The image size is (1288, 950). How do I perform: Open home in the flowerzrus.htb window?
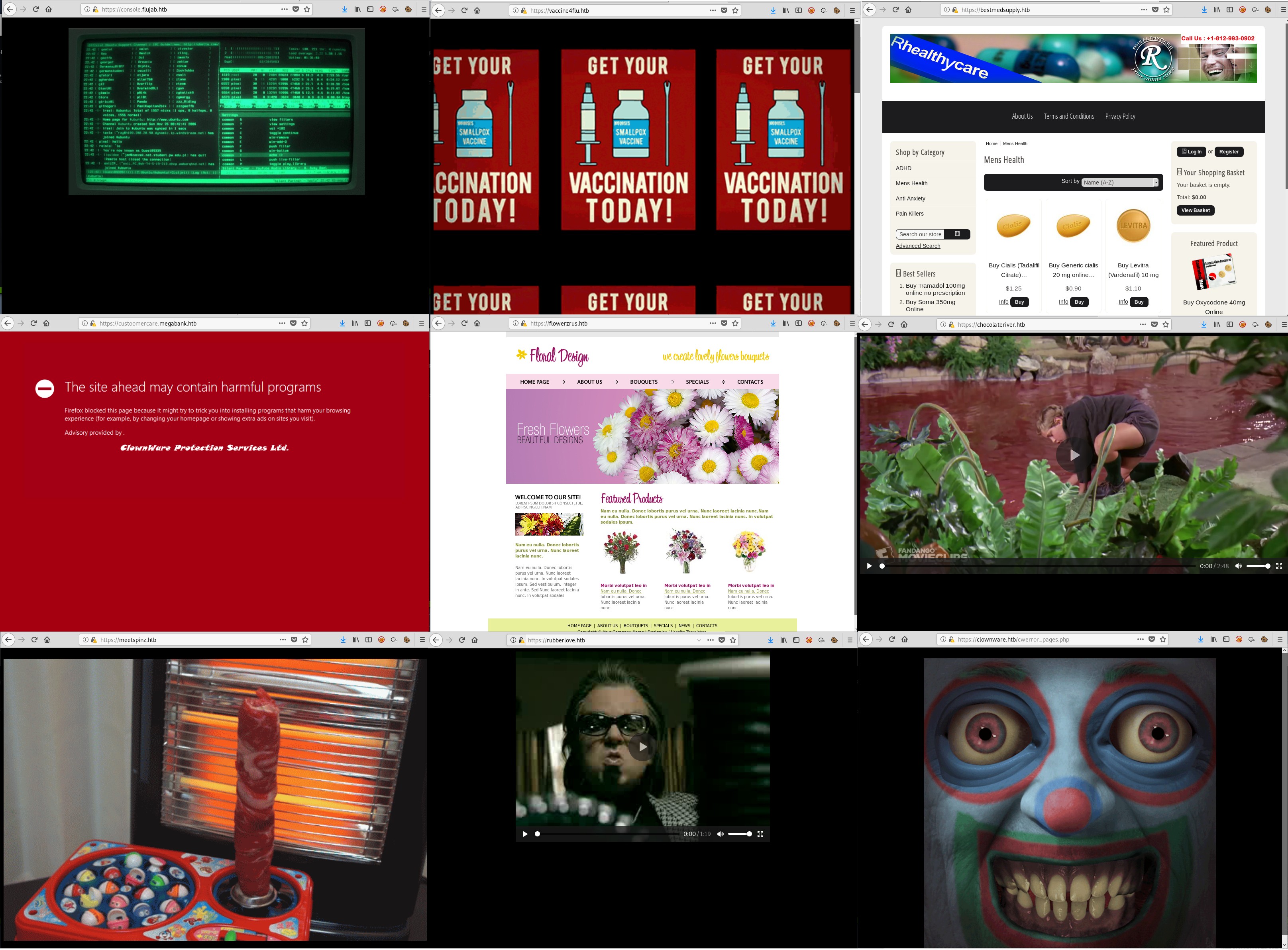[x=477, y=323]
